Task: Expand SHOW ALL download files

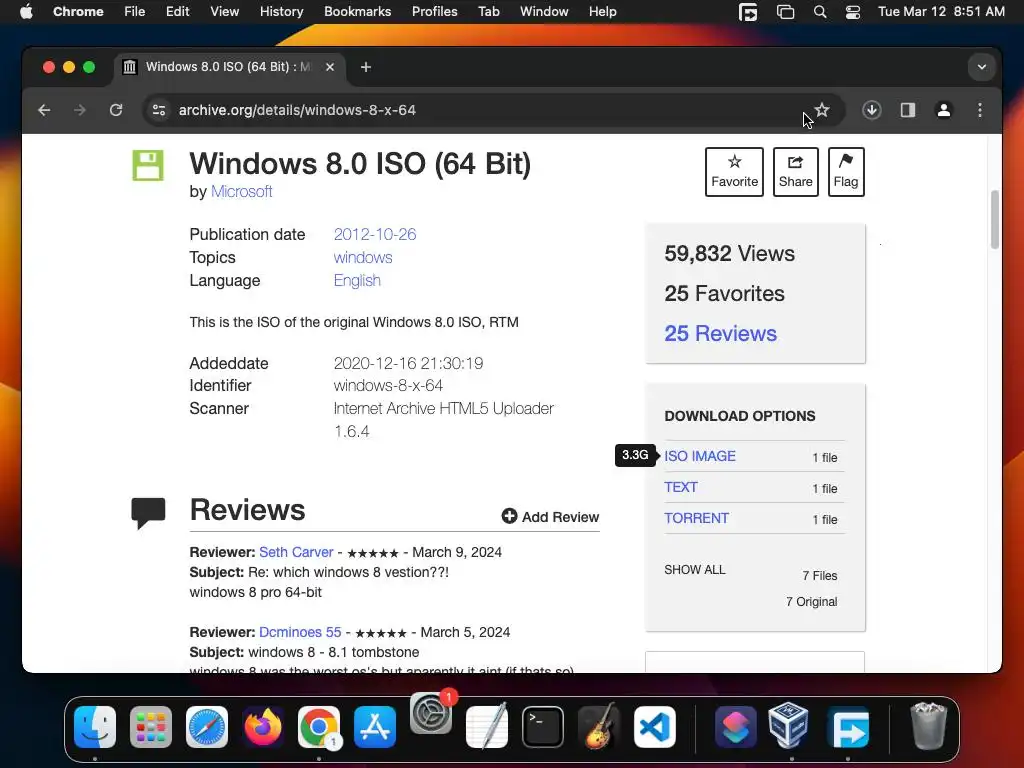Action: (695, 569)
